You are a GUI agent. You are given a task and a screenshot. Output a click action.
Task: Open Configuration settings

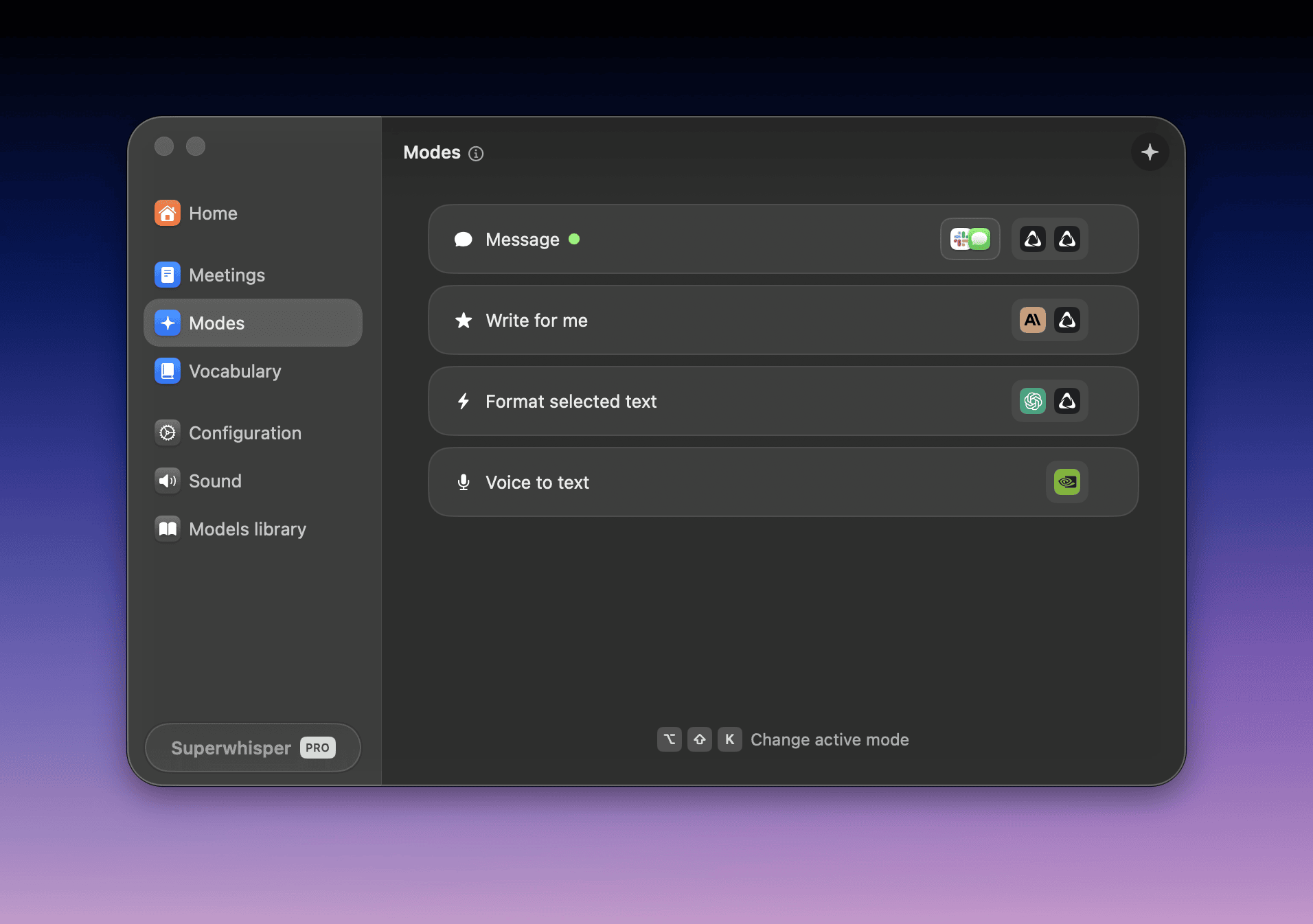click(x=253, y=432)
